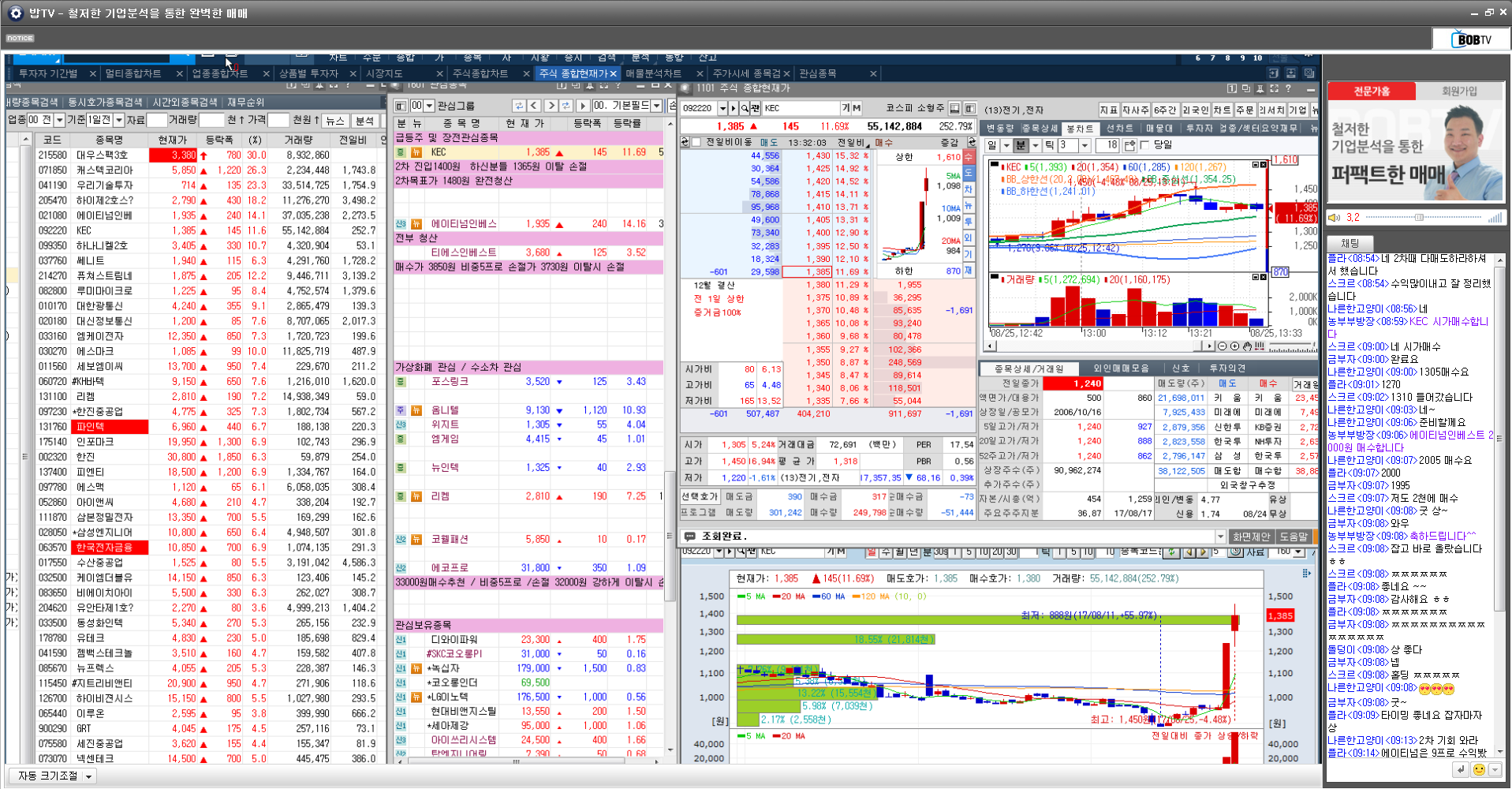Select the 30s interval button in lower chart
1512x789 pixels.
click(x=941, y=552)
